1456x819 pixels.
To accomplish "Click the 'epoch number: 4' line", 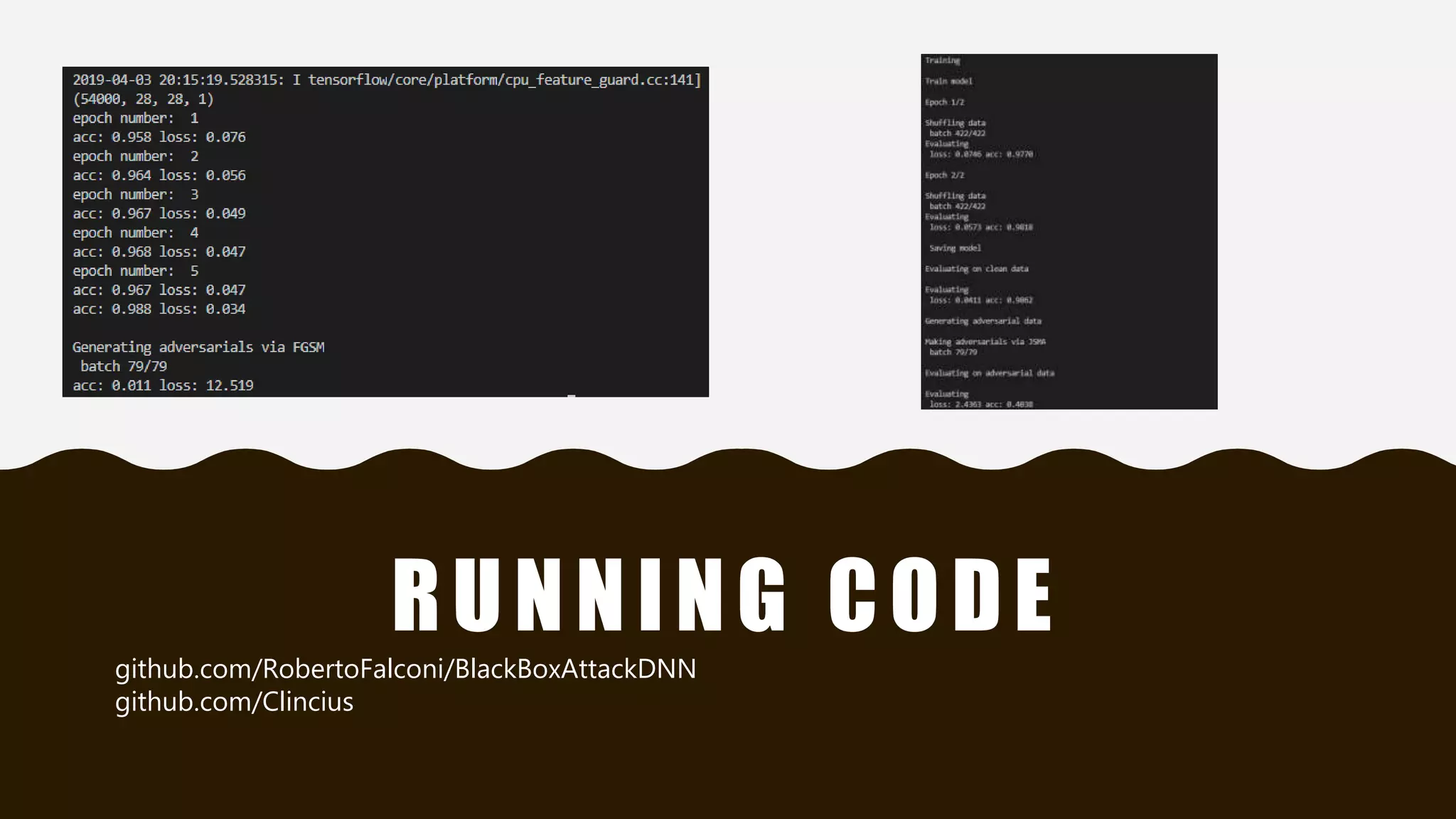I will click(x=136, y=233).
